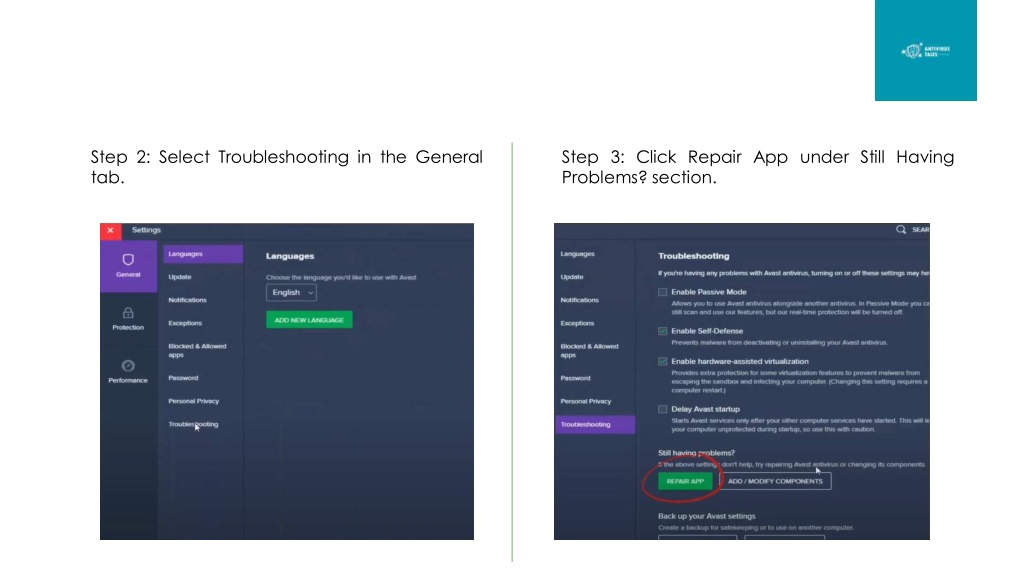
Task: Select the purple highlighted Languages tab
Action: click(203, 254)
